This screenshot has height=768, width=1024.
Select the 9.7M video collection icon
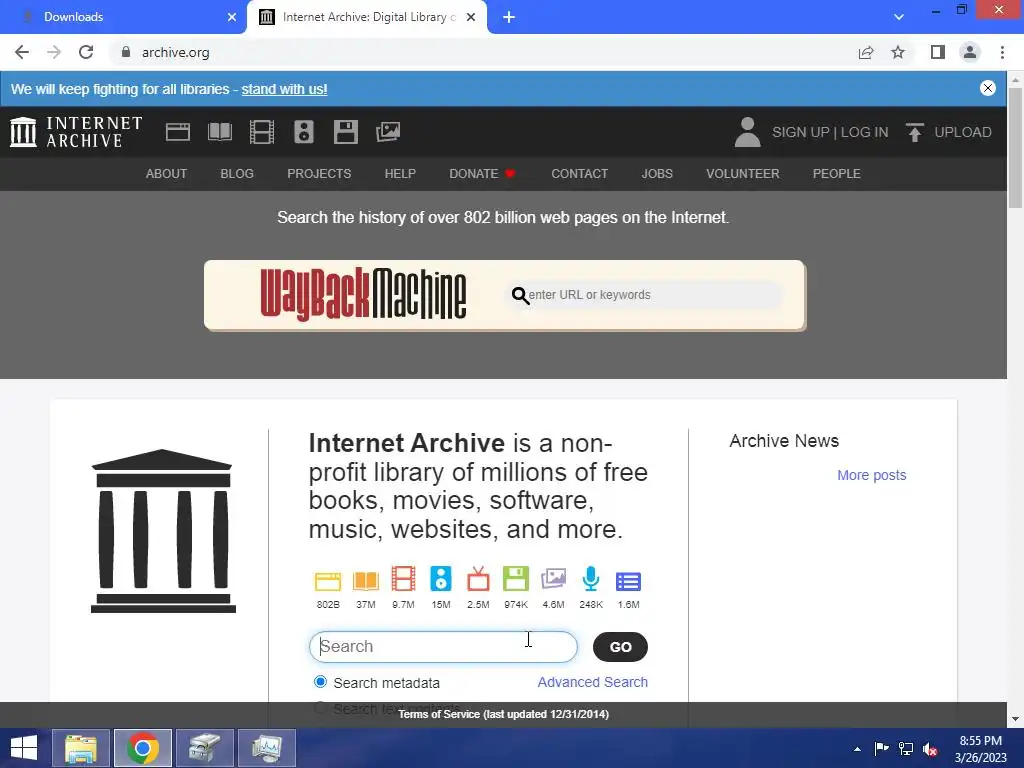(403, 580)
